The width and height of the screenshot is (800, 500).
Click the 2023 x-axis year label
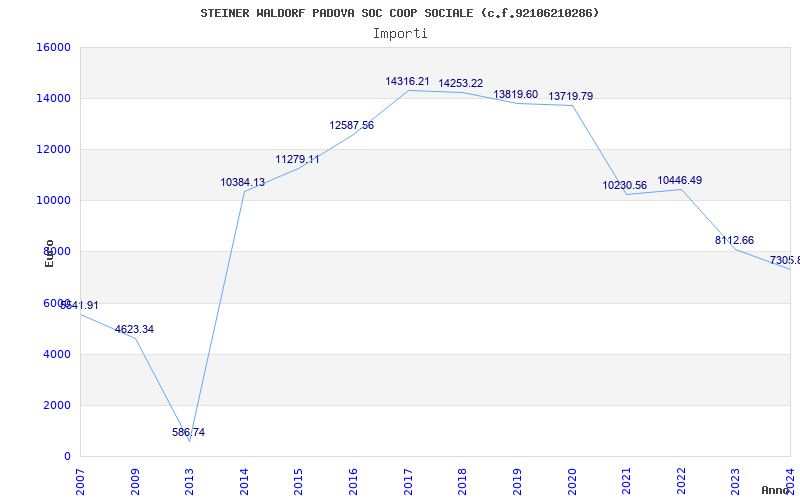[x=736, y=481]
